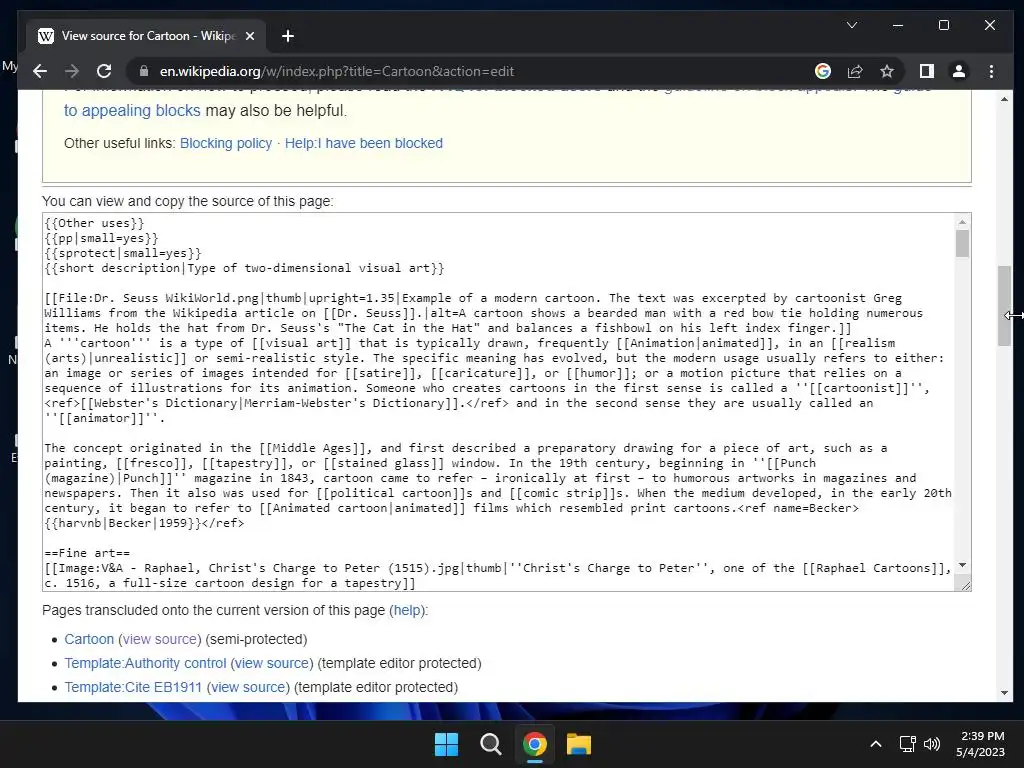The width and height of the screenshot is (1024, 768).
Task: Open Windows taskbar search
Action: [490, 744]
